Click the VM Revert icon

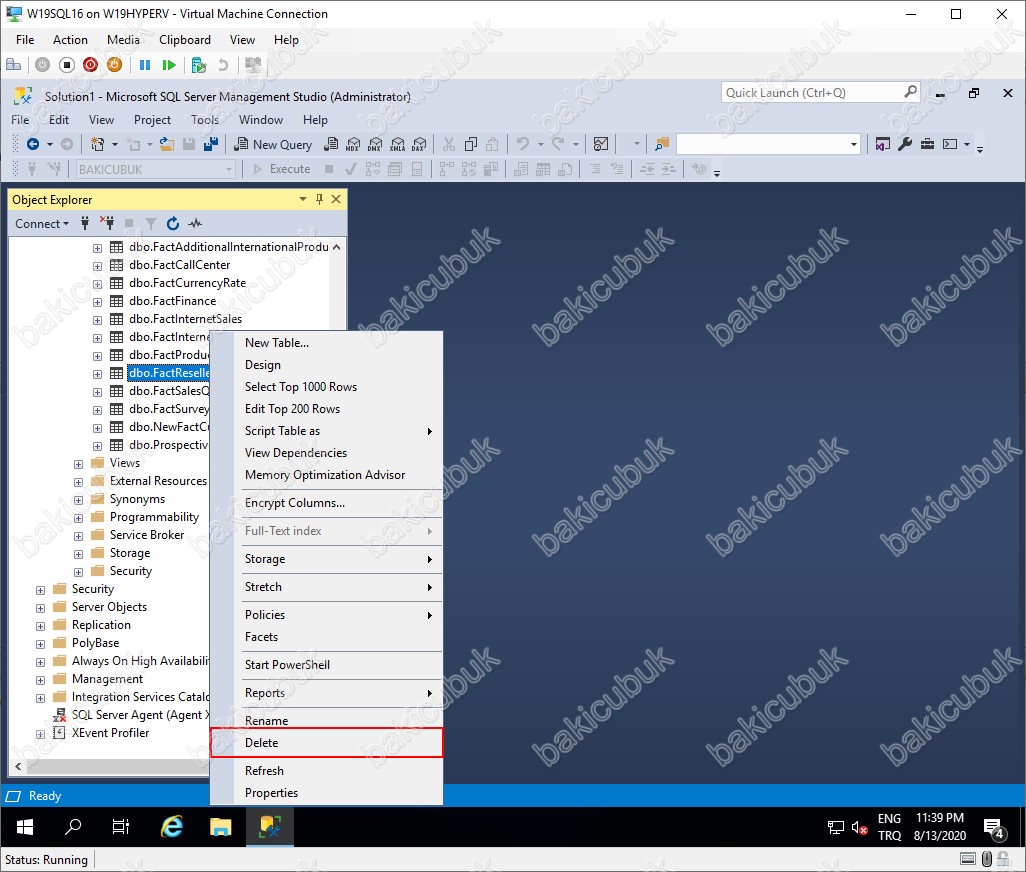point(223,65)
